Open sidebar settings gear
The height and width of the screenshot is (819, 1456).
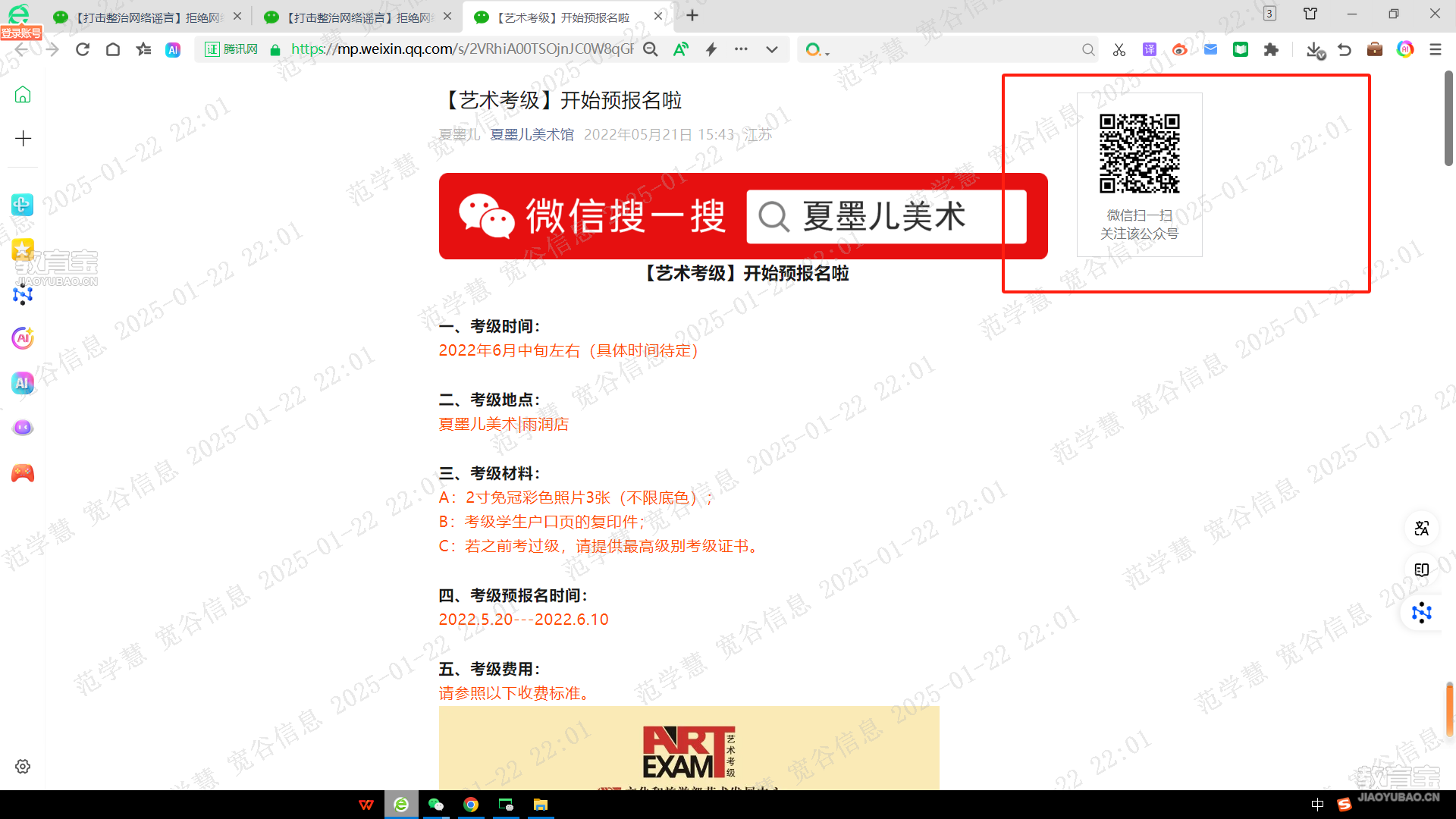coord(23,767)
